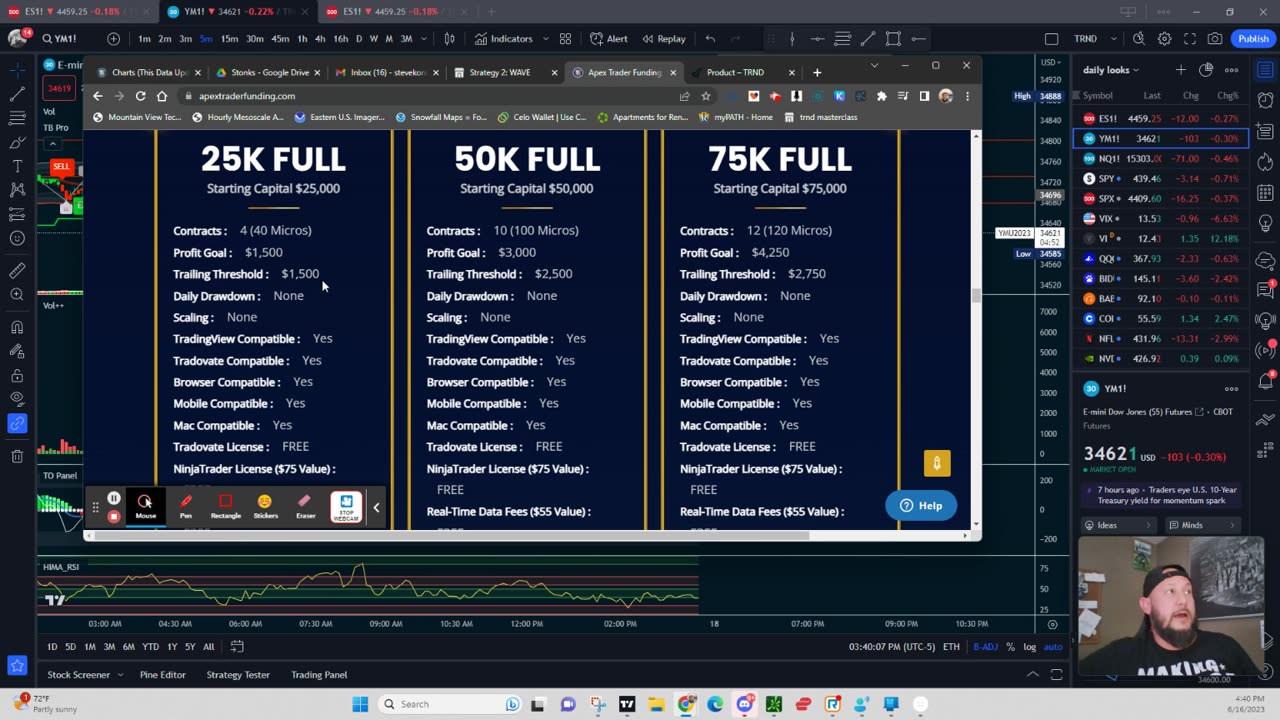This screenshot has height=720, width=1280.
Task: Open the Chrome extensions puzzle icon
Action: 881,96
